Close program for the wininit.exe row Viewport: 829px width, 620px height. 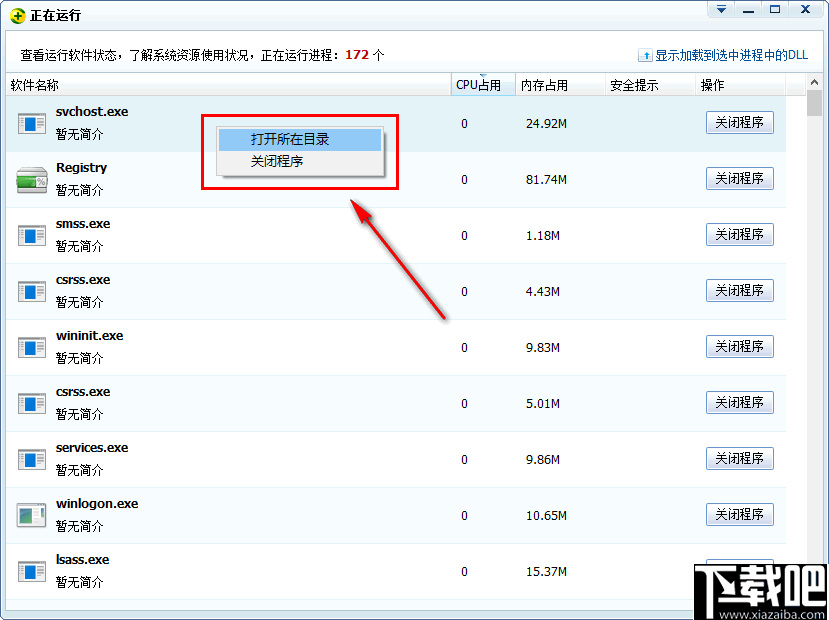[740, 347]
